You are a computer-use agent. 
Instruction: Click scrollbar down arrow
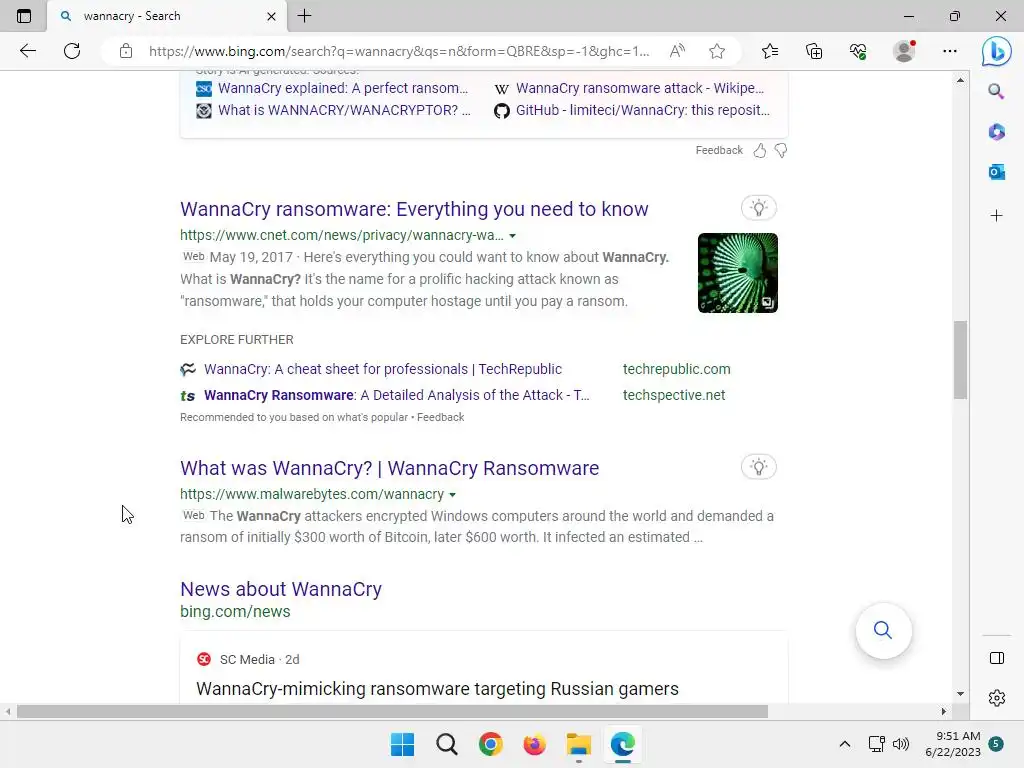(960, 694)
